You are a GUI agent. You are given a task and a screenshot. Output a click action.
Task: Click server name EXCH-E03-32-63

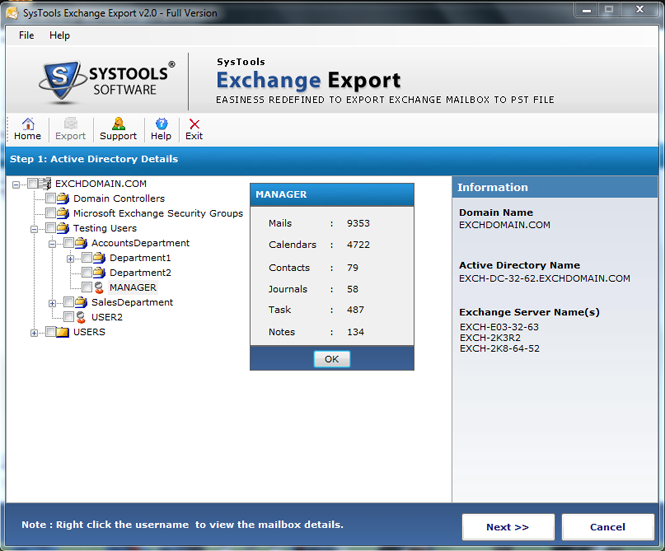[499, 327]
